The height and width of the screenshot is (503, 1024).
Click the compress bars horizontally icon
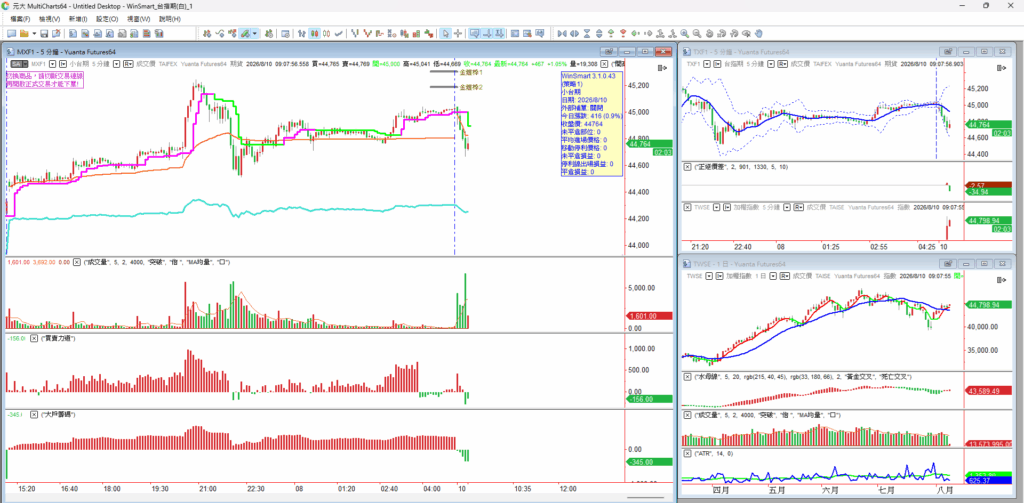coord(562,33)
